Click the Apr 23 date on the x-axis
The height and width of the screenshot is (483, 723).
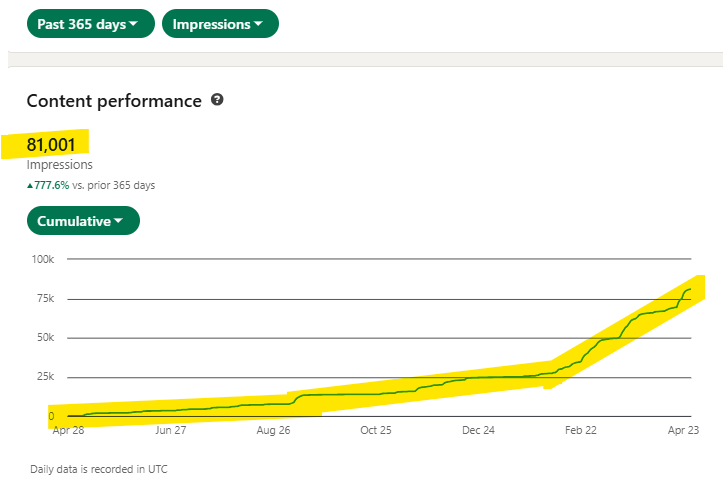tap(683, 431)
